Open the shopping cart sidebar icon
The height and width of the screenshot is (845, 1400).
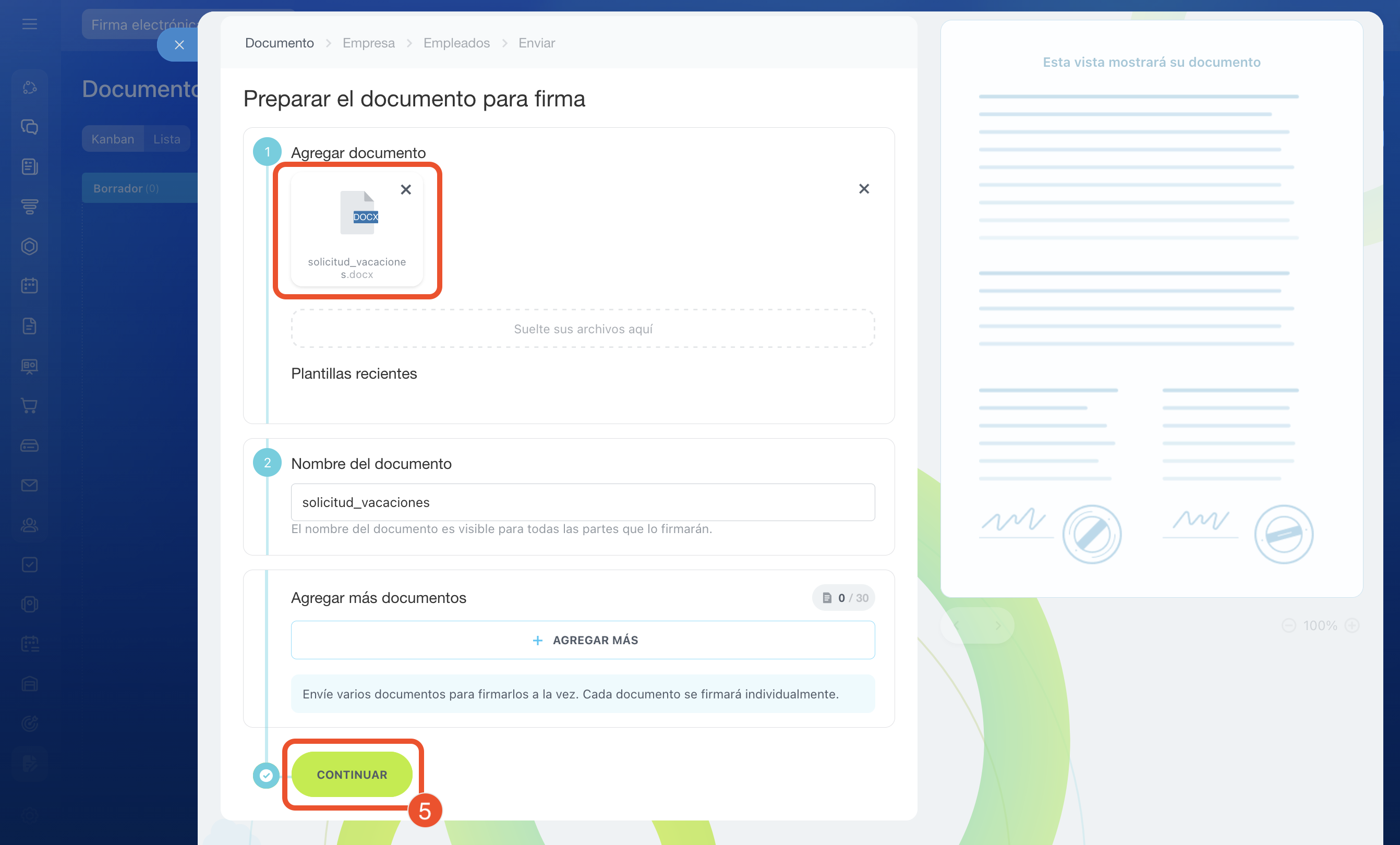pyautogui.click(x=30, y=405)
